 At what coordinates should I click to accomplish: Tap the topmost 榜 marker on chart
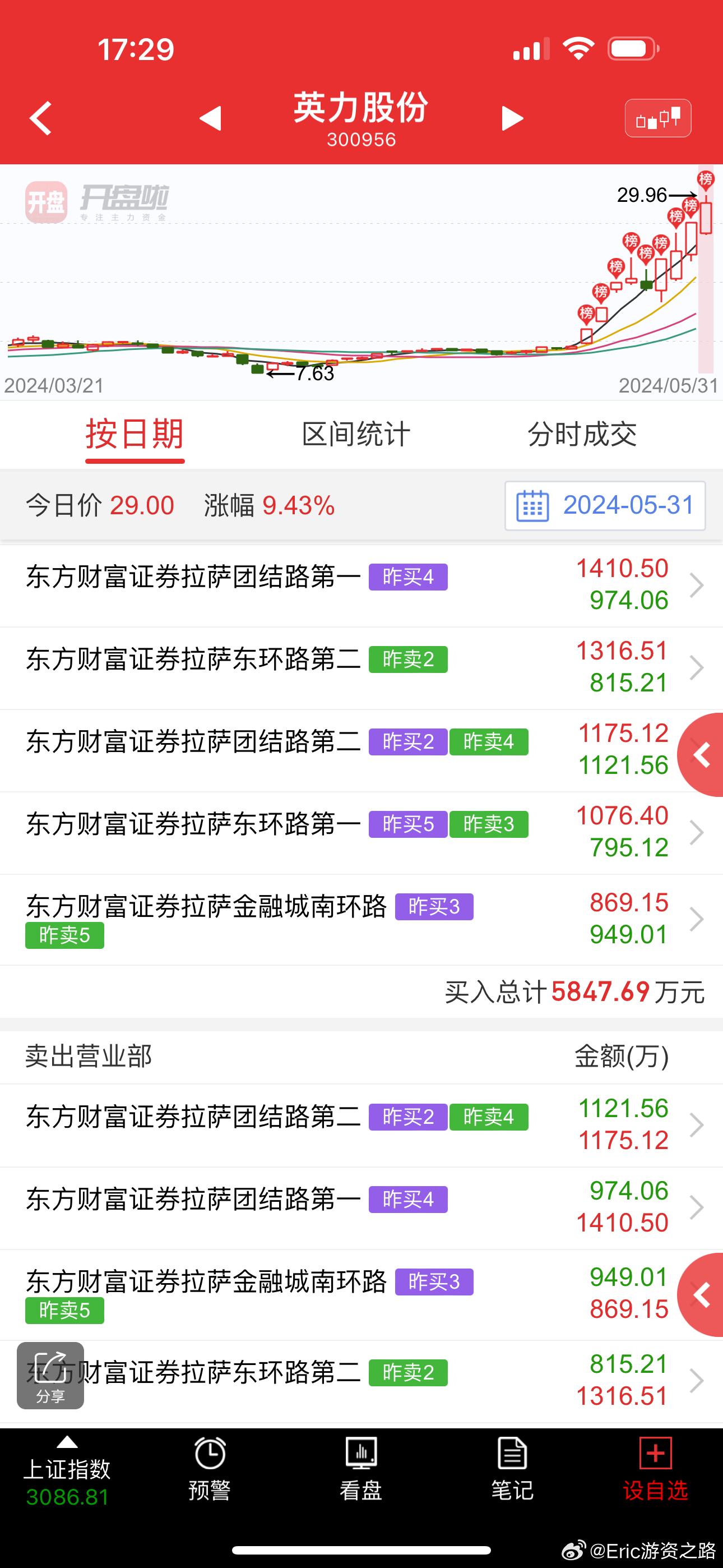coord(706,179)
